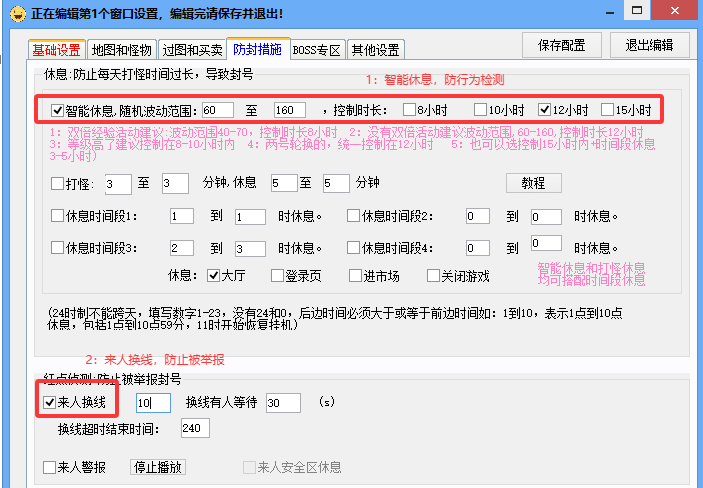Enable the 来人警报 checkbox
The width and height of the screenshot is (703, 488).
(x=50, y=467)
